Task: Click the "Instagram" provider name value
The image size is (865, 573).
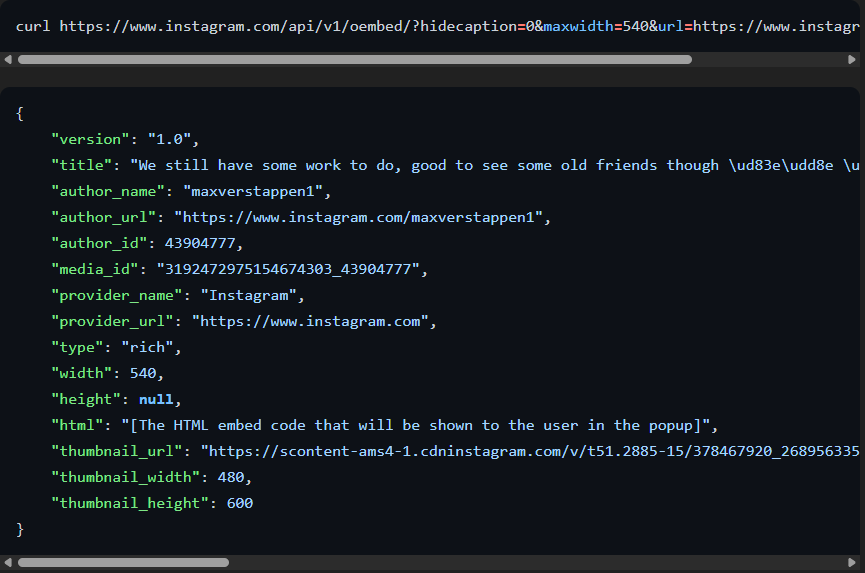Action: click(x=248, y=295)
